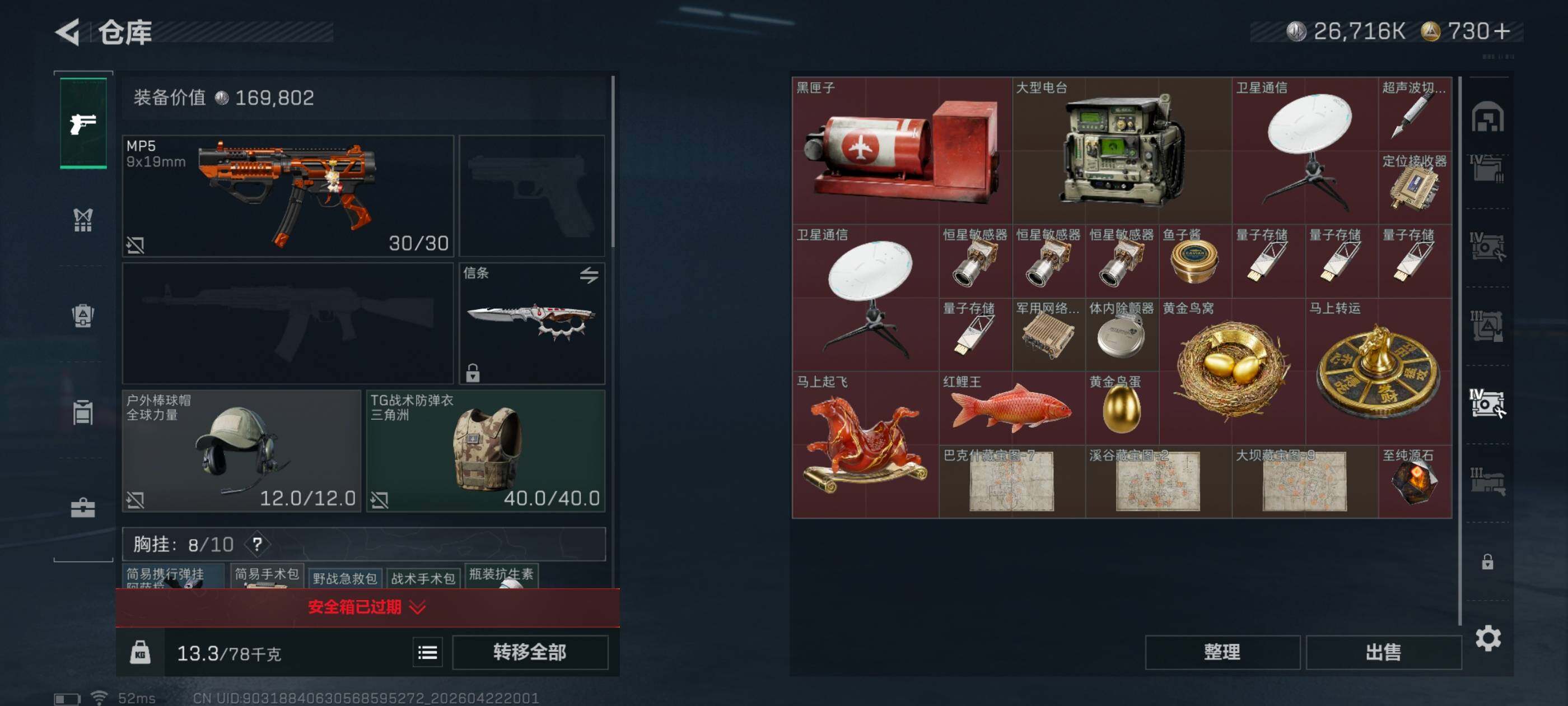Image resolution: width=1568 pixels, height=706 pixels.
Task: Click the 转移全部 button
Action: [x=530, y=652]
